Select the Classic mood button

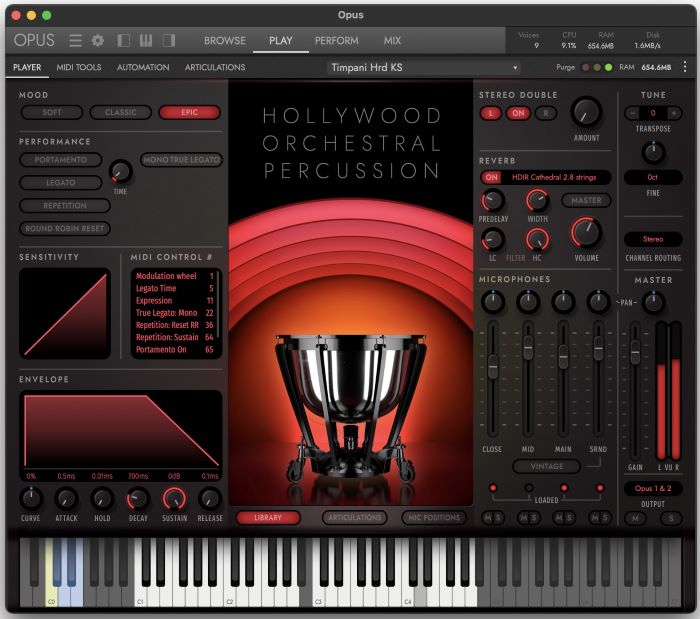coord(121,112)
